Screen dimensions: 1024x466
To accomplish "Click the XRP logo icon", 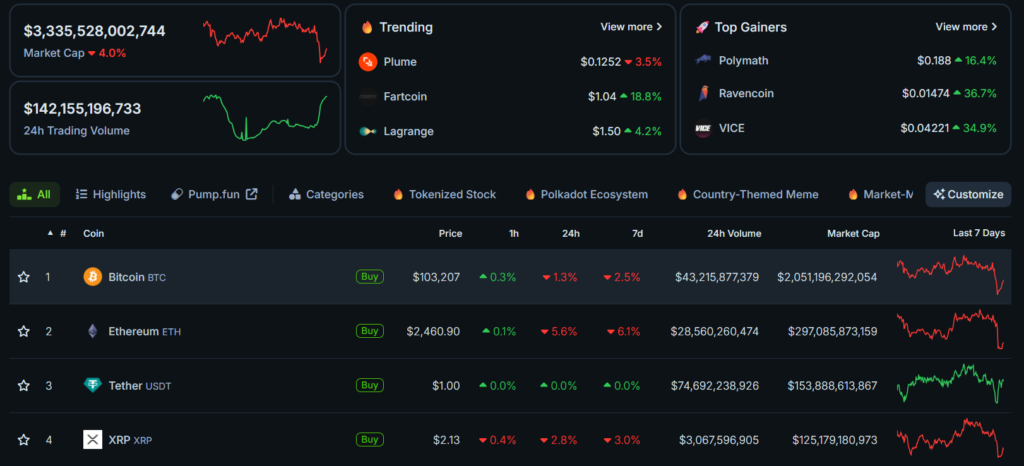I will click(x=93, y=439).
